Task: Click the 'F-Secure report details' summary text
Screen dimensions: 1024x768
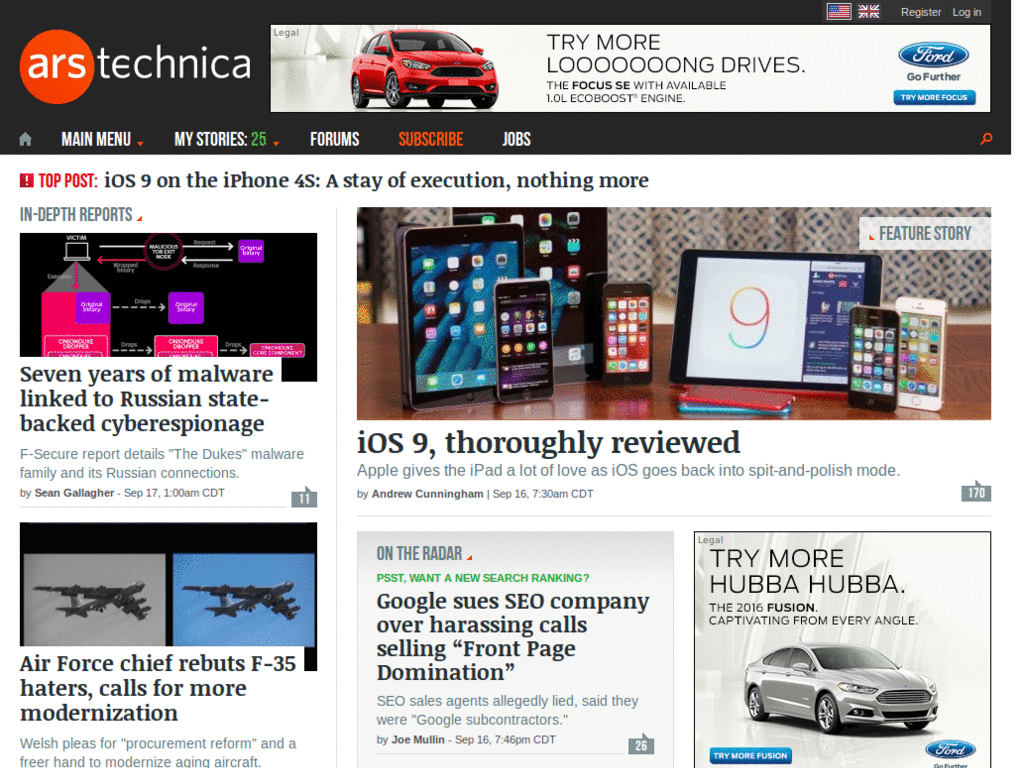Action: pos(161,463)
